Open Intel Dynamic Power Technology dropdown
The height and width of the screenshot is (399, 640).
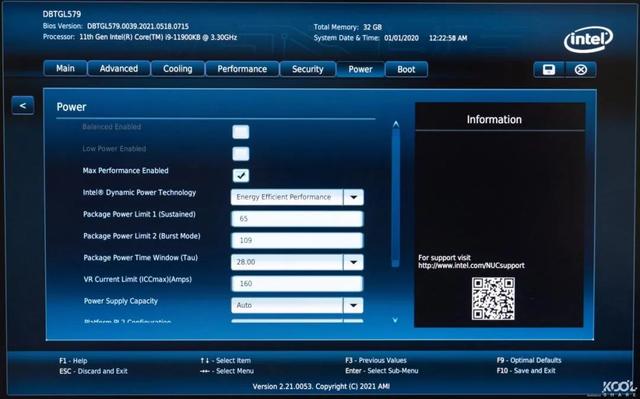click(297, 197)
